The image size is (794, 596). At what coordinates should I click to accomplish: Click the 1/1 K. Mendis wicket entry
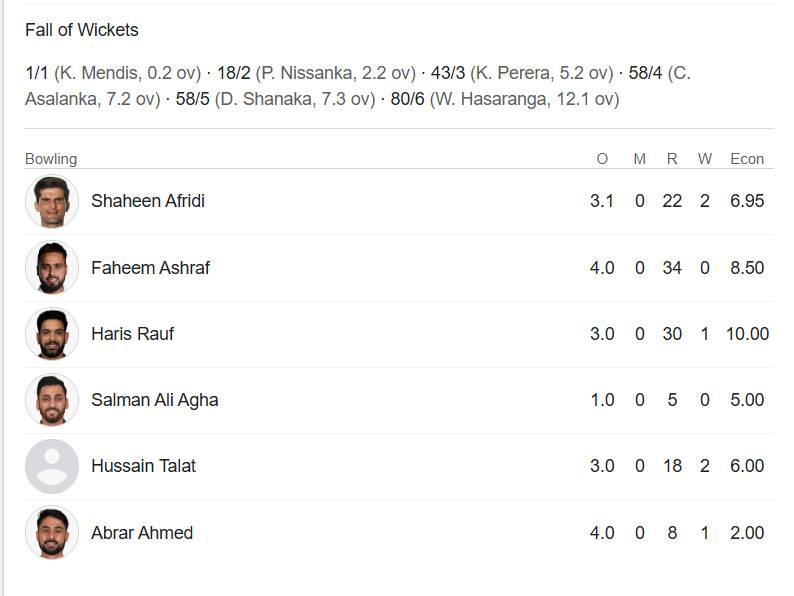coord(113,73)
